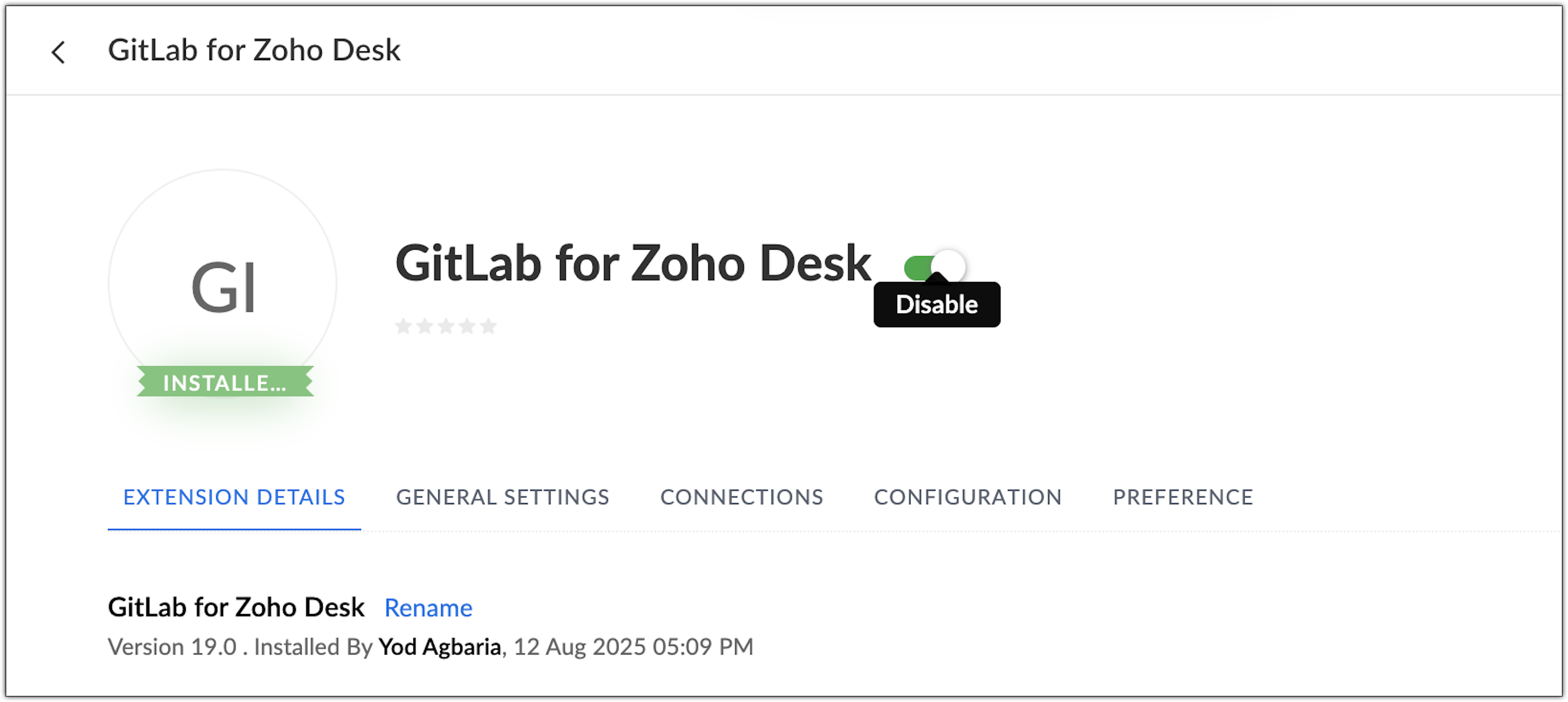Image resolution: width=1568 pixels, height=702 pixels.
Task: Click the GI extension logo circle
Action: pos(223,284)
